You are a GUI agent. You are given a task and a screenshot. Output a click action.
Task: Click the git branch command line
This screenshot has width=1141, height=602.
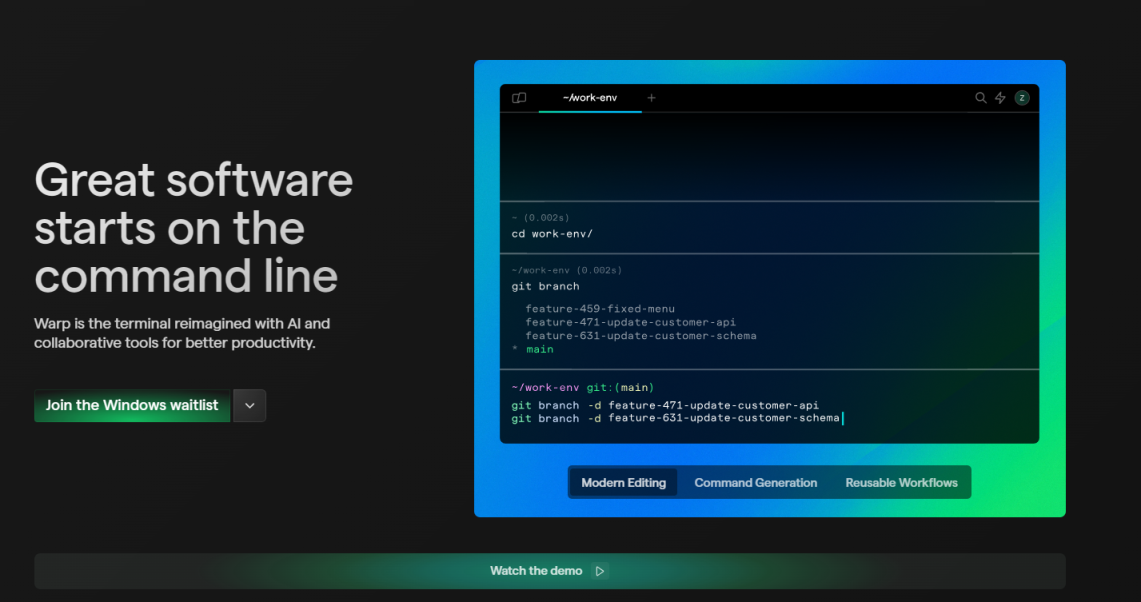point(545,286)
